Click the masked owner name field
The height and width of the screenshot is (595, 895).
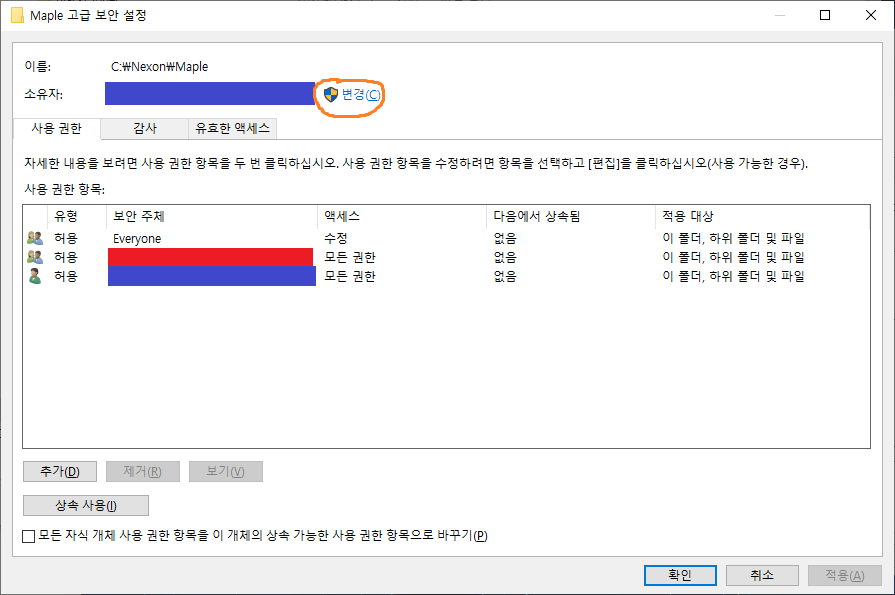click(209, 94)
